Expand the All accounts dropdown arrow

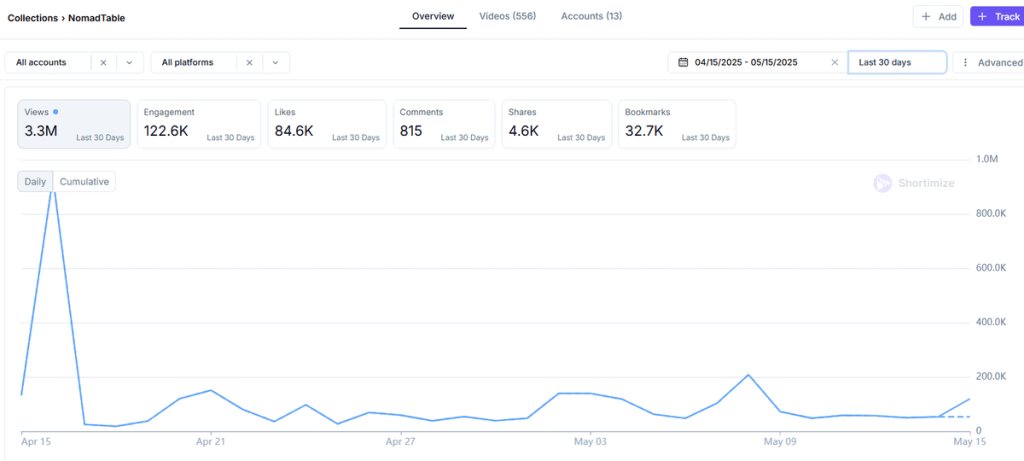point(129,62)
